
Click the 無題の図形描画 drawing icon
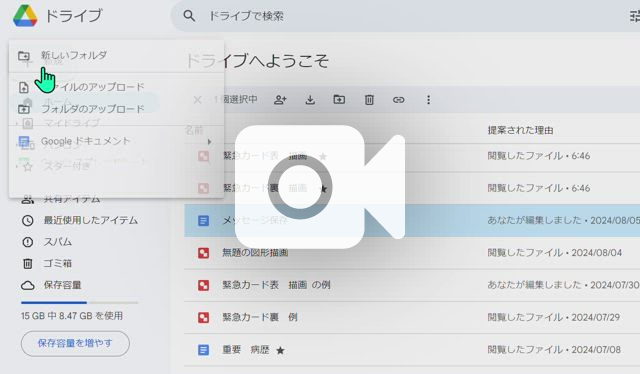(x=203, y=253)
